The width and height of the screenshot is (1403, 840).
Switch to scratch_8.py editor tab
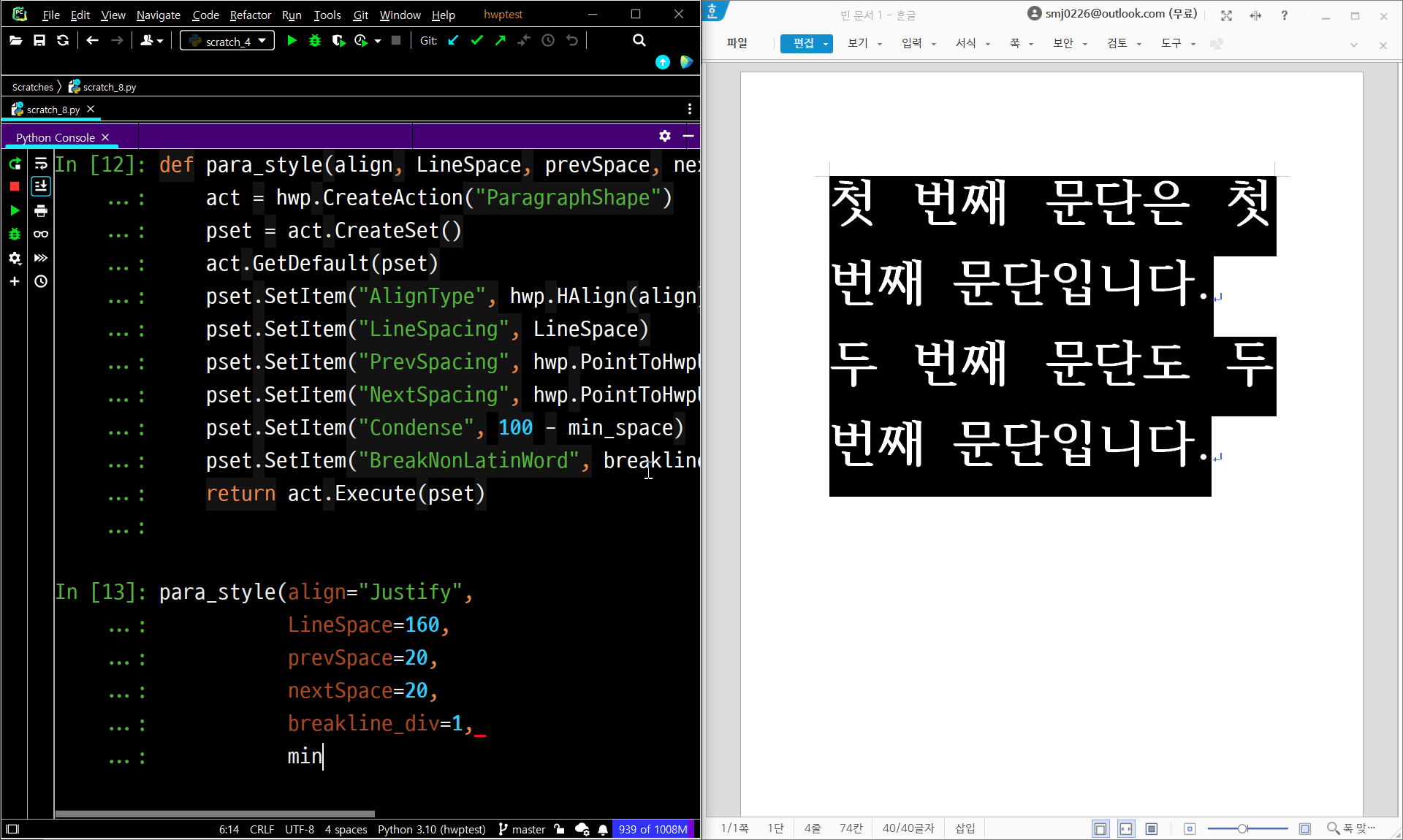pyautogui.click(x=53, y=110)
